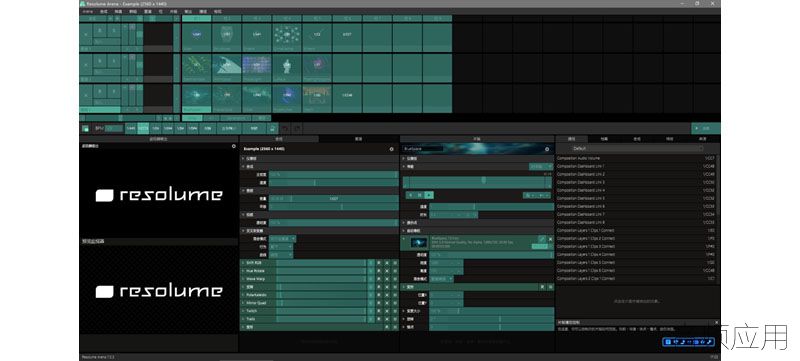800x361 pixels.
Task: Expand the Mirror Quad effect parameters
Action: click(243, 303)
